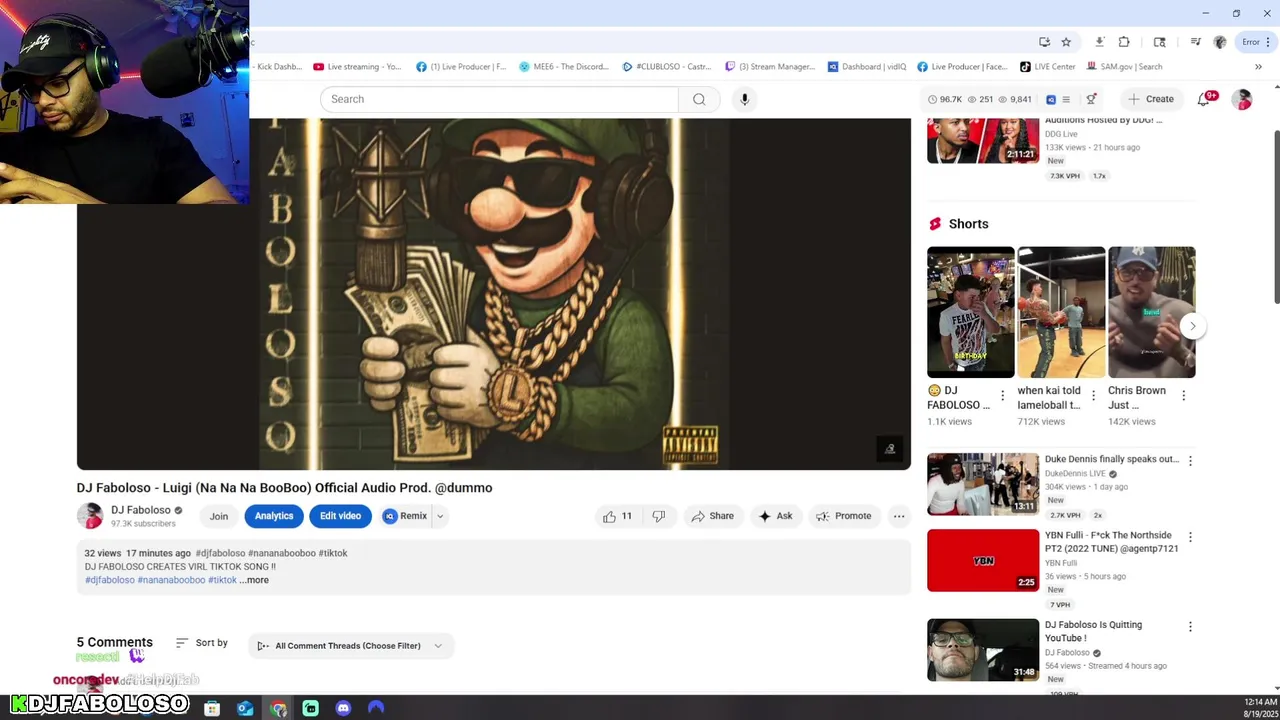Click the install app icon in address bar
1280x720 pixels.
click(x=1044, y=42)
